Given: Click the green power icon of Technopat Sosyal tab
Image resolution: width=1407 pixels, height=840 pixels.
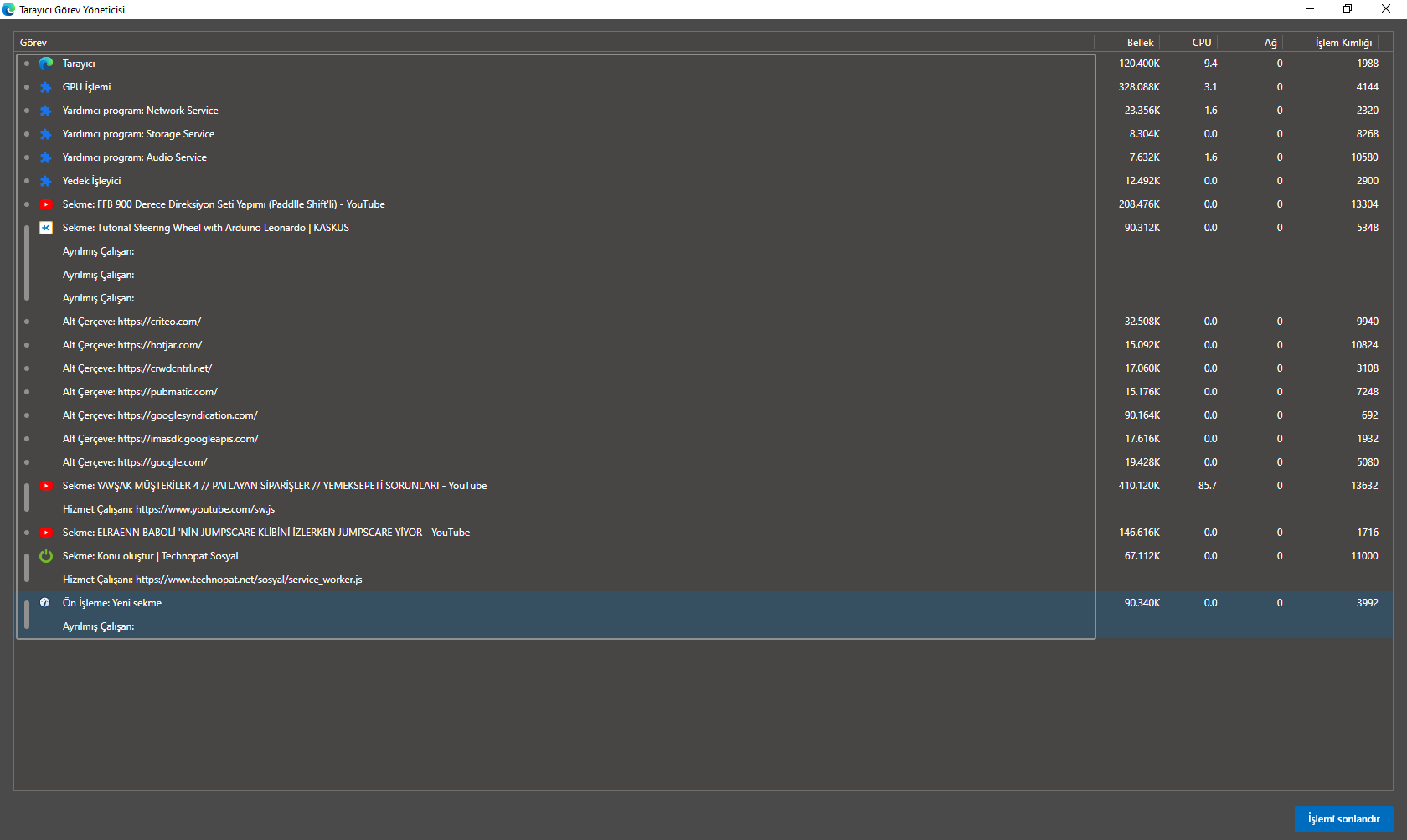Looking at the screenshot, I should 46,556.
